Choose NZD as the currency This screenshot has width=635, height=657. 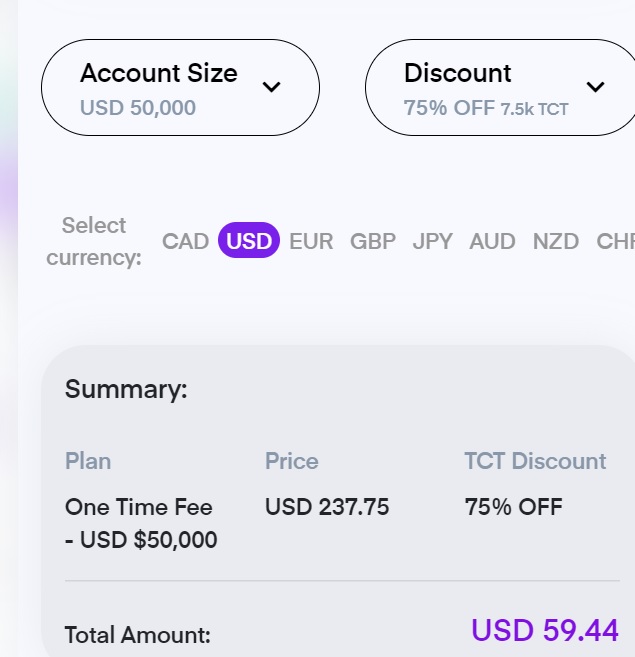point(555,241)
